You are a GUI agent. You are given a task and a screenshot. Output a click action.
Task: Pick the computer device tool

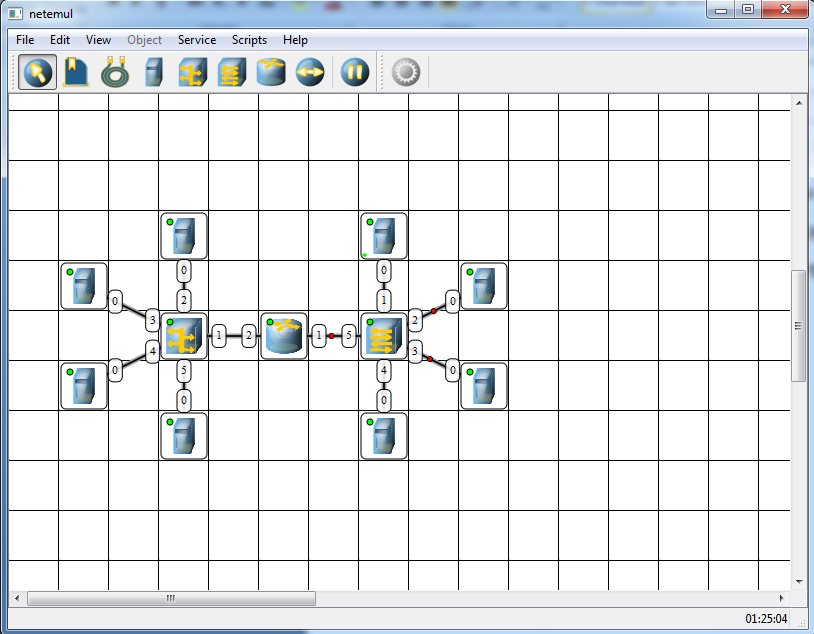coord(154,72)
